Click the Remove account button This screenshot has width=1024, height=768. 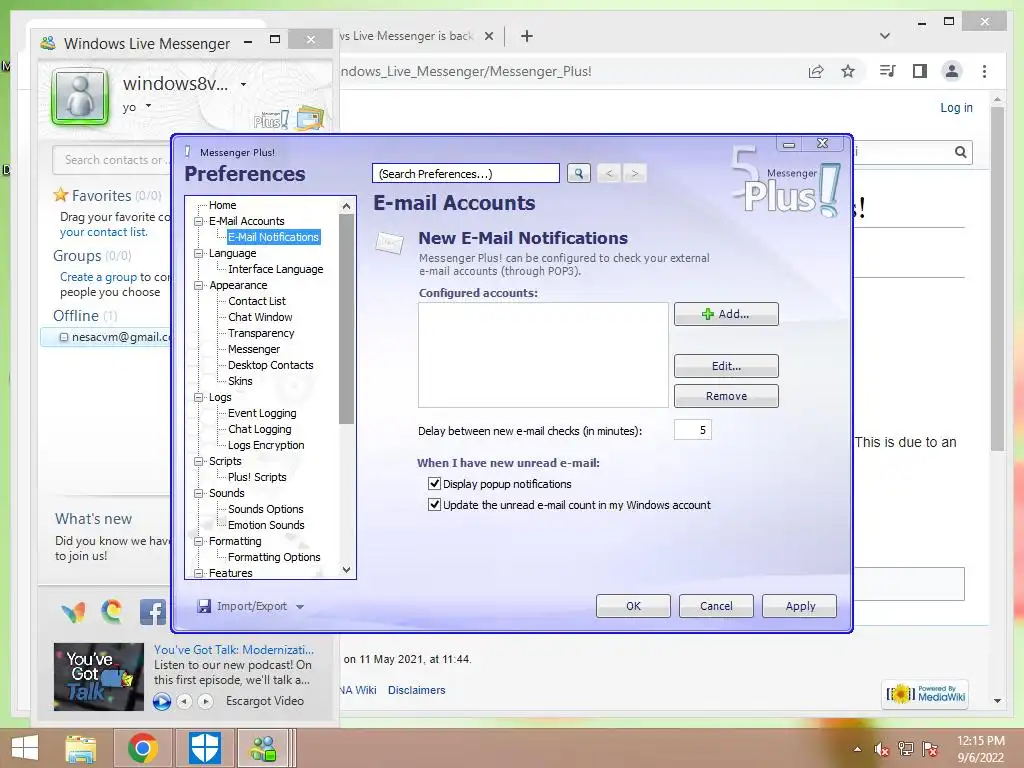(726, 396)
